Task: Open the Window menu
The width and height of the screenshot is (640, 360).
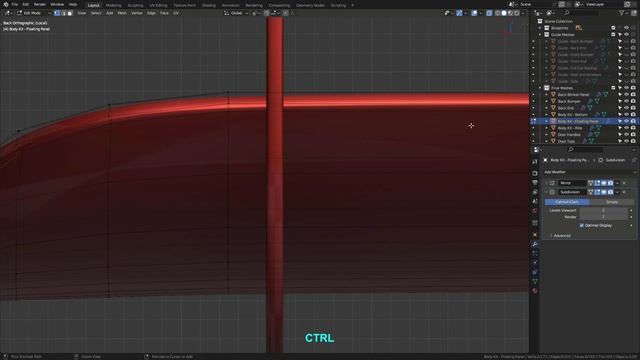Action: tap(57, 4)
